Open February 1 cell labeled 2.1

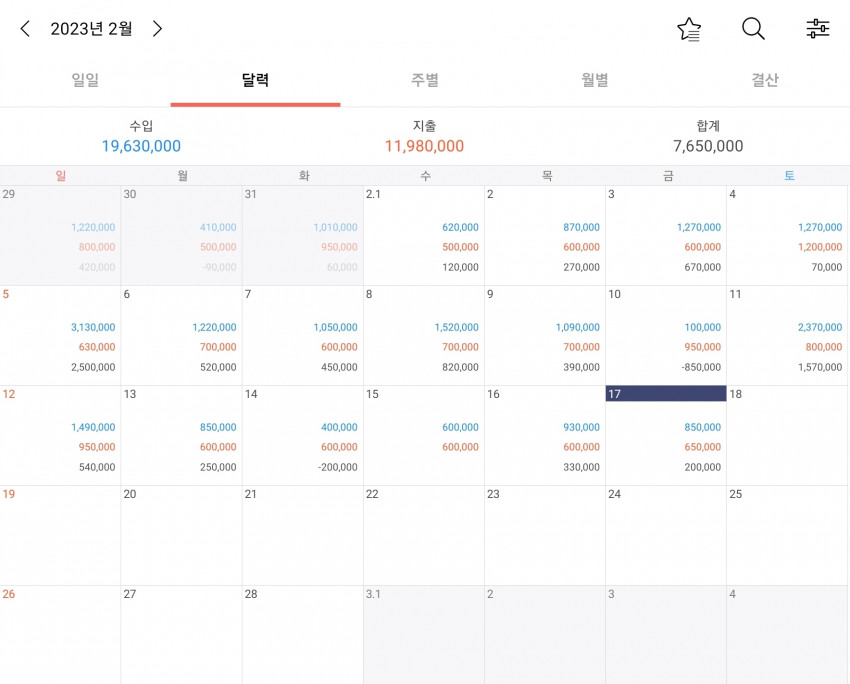424,236
